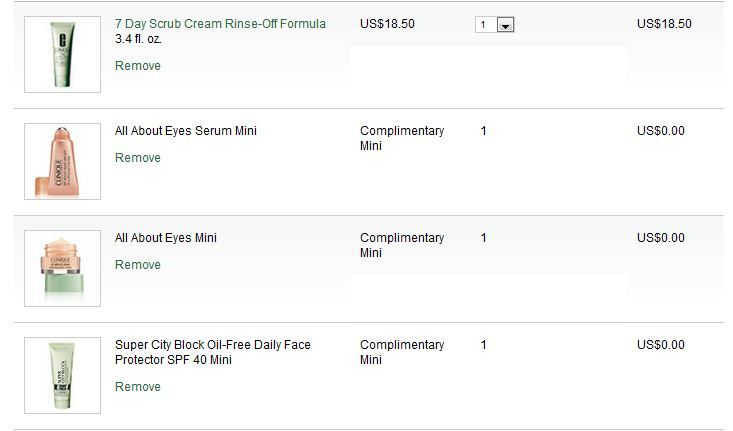Viewport: 733px width, 431px height.
Task: Click quantity 1 in All About Eyes Mini row
Action: pos(484,238)
